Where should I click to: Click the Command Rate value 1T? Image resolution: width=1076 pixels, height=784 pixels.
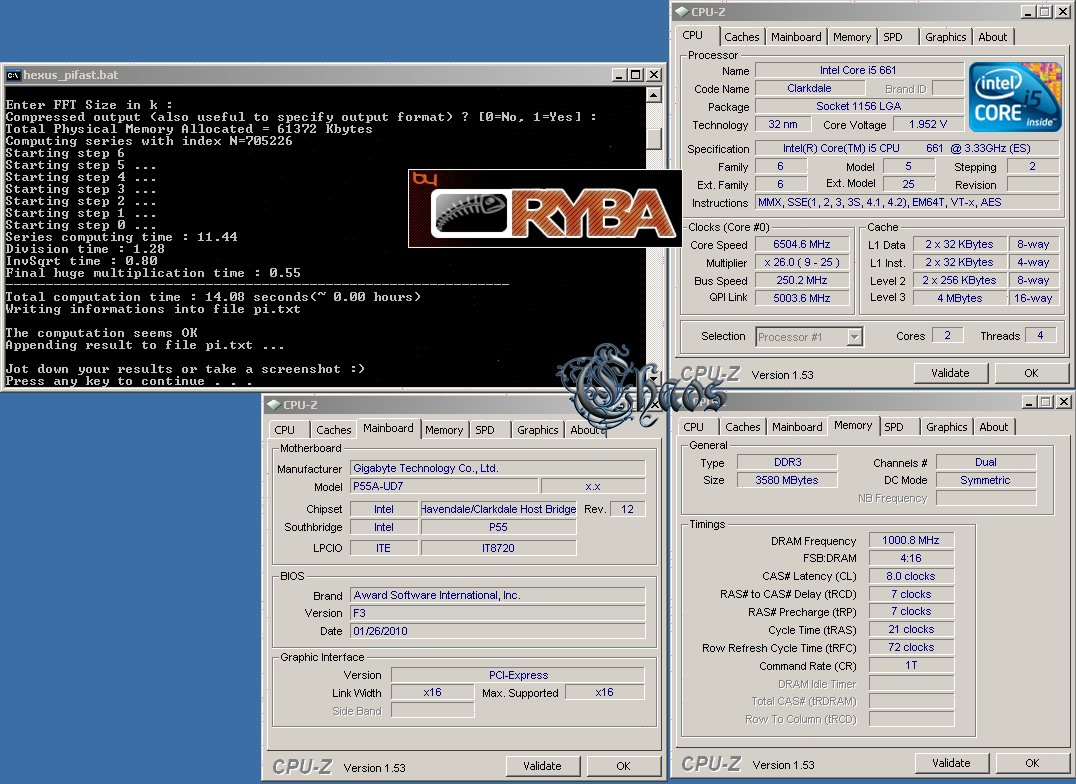pyautogui.click(x=911, y=665)
